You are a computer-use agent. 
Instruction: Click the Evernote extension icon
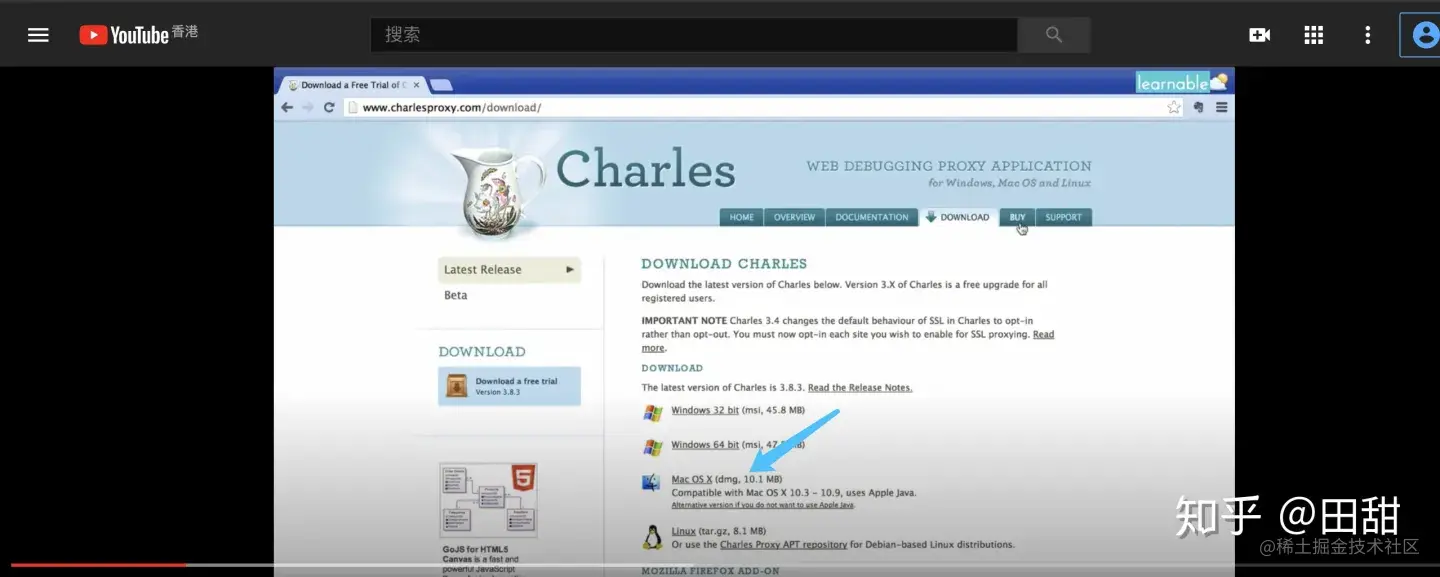(1199, 107)
